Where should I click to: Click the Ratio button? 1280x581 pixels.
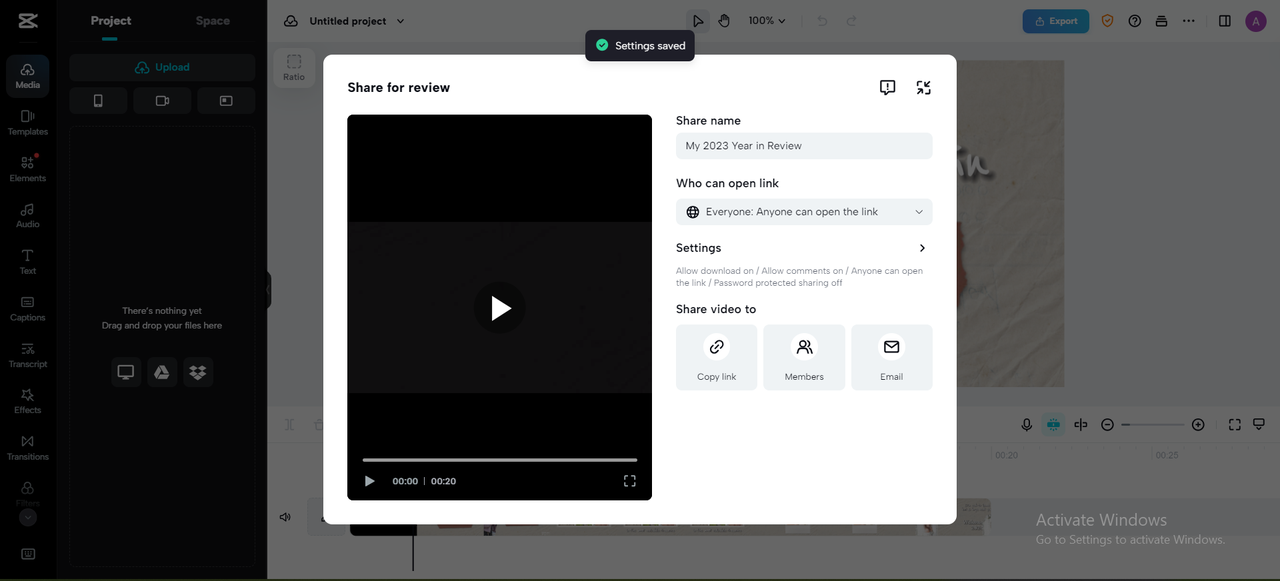pyautogui.click(x=294, y=67)
